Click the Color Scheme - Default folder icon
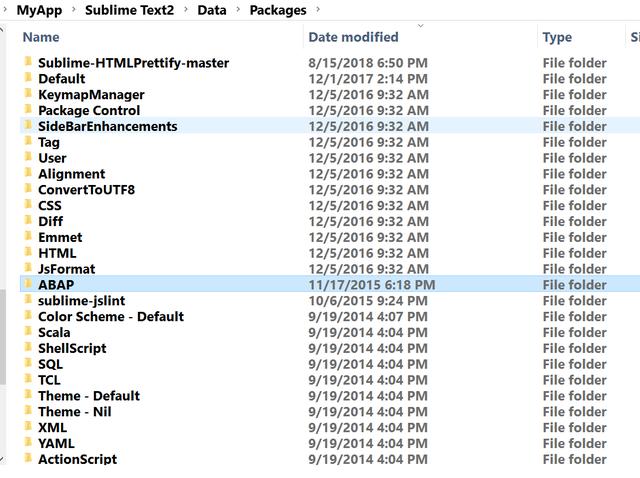The image size is (640, 478). pyautogui.click(x=28, y=316)
